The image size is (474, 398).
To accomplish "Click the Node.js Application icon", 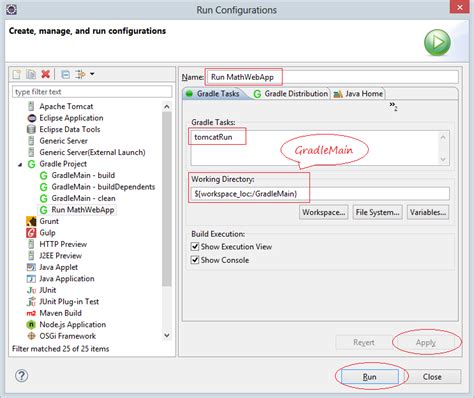I will click(31, 325).
